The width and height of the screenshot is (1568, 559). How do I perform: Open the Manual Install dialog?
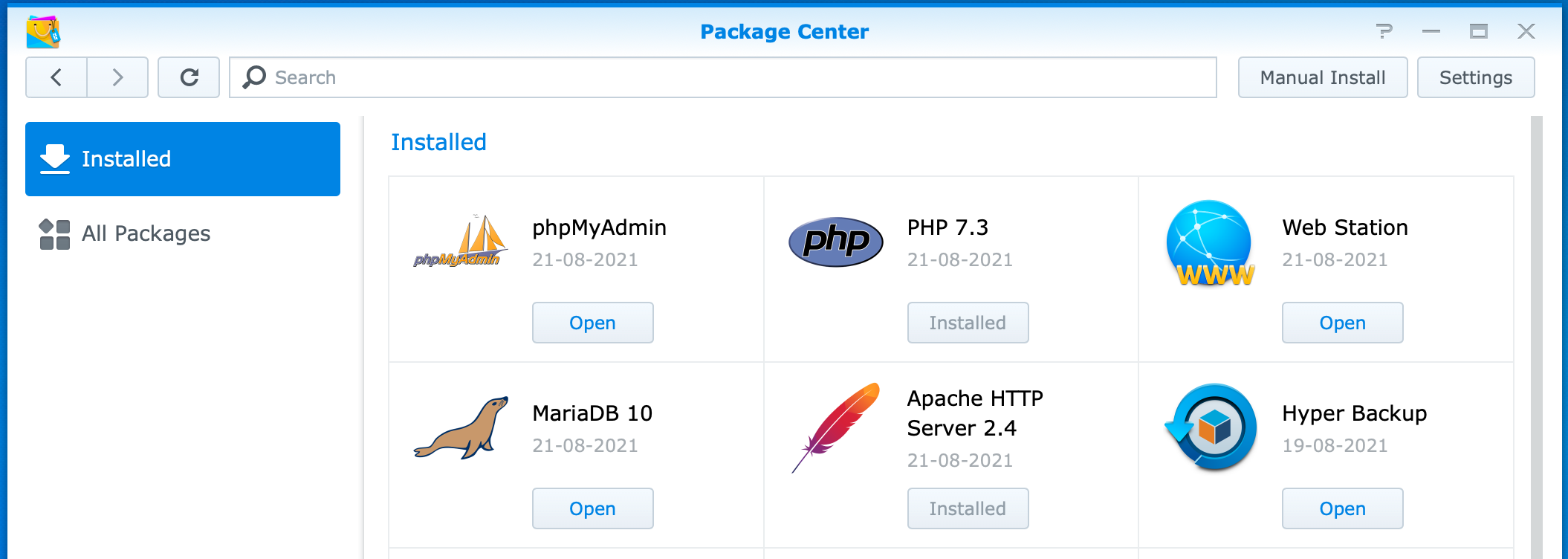pos(1323,77)
